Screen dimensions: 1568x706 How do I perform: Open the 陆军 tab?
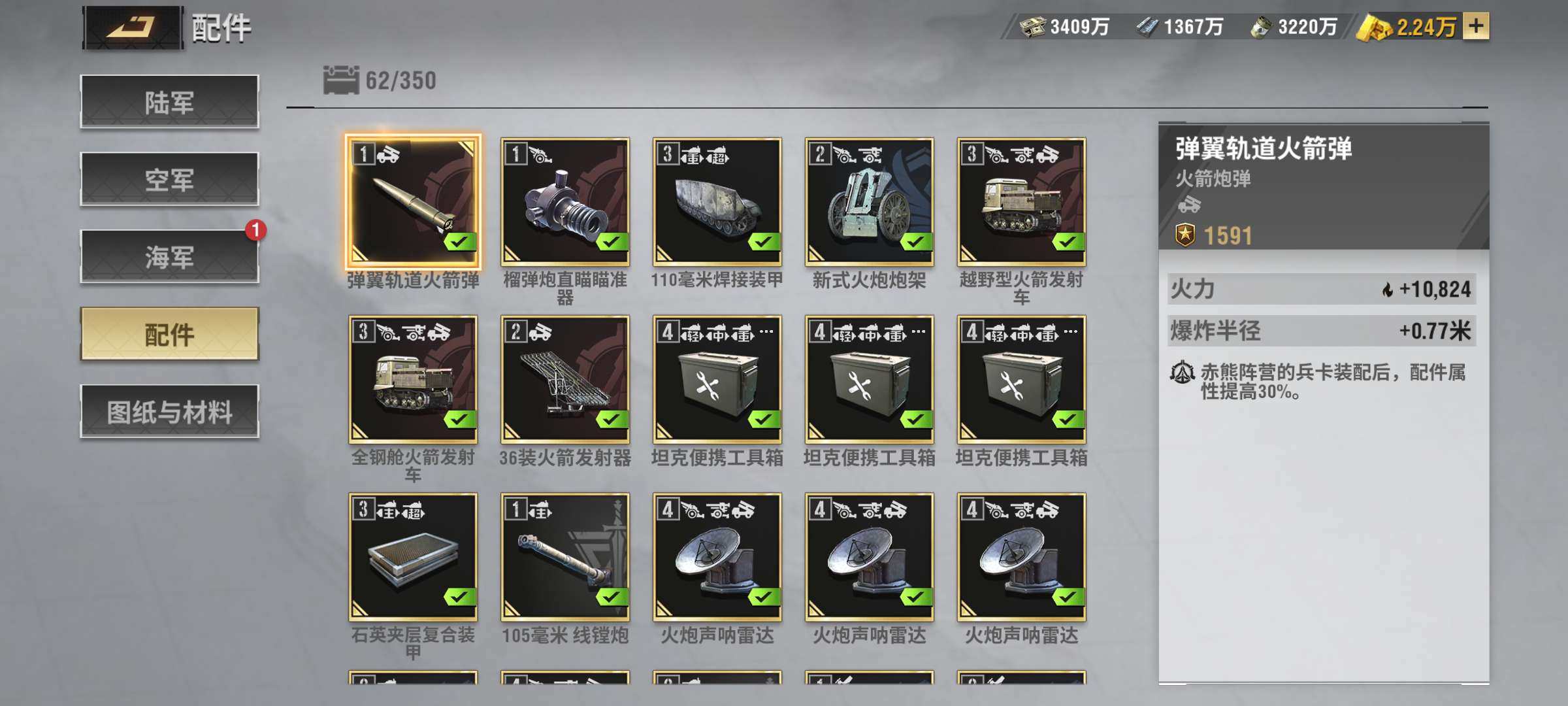[169, 102]
